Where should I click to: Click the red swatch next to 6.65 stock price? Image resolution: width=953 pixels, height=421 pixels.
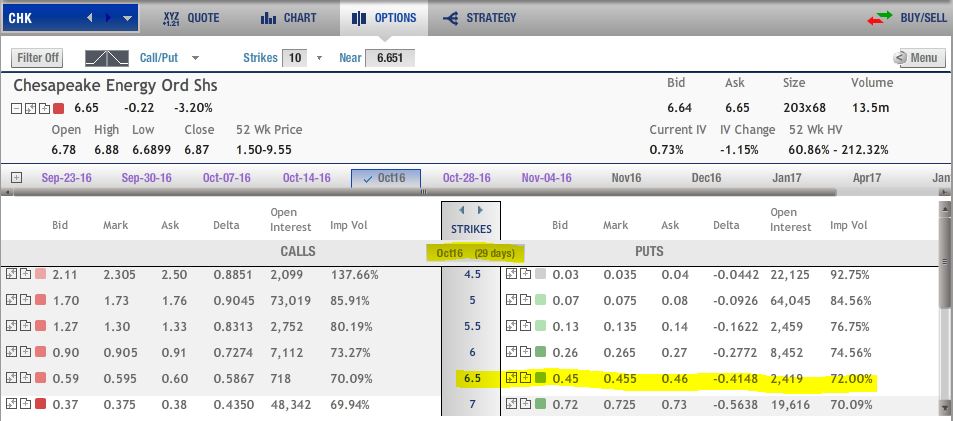tap(58, 109)
